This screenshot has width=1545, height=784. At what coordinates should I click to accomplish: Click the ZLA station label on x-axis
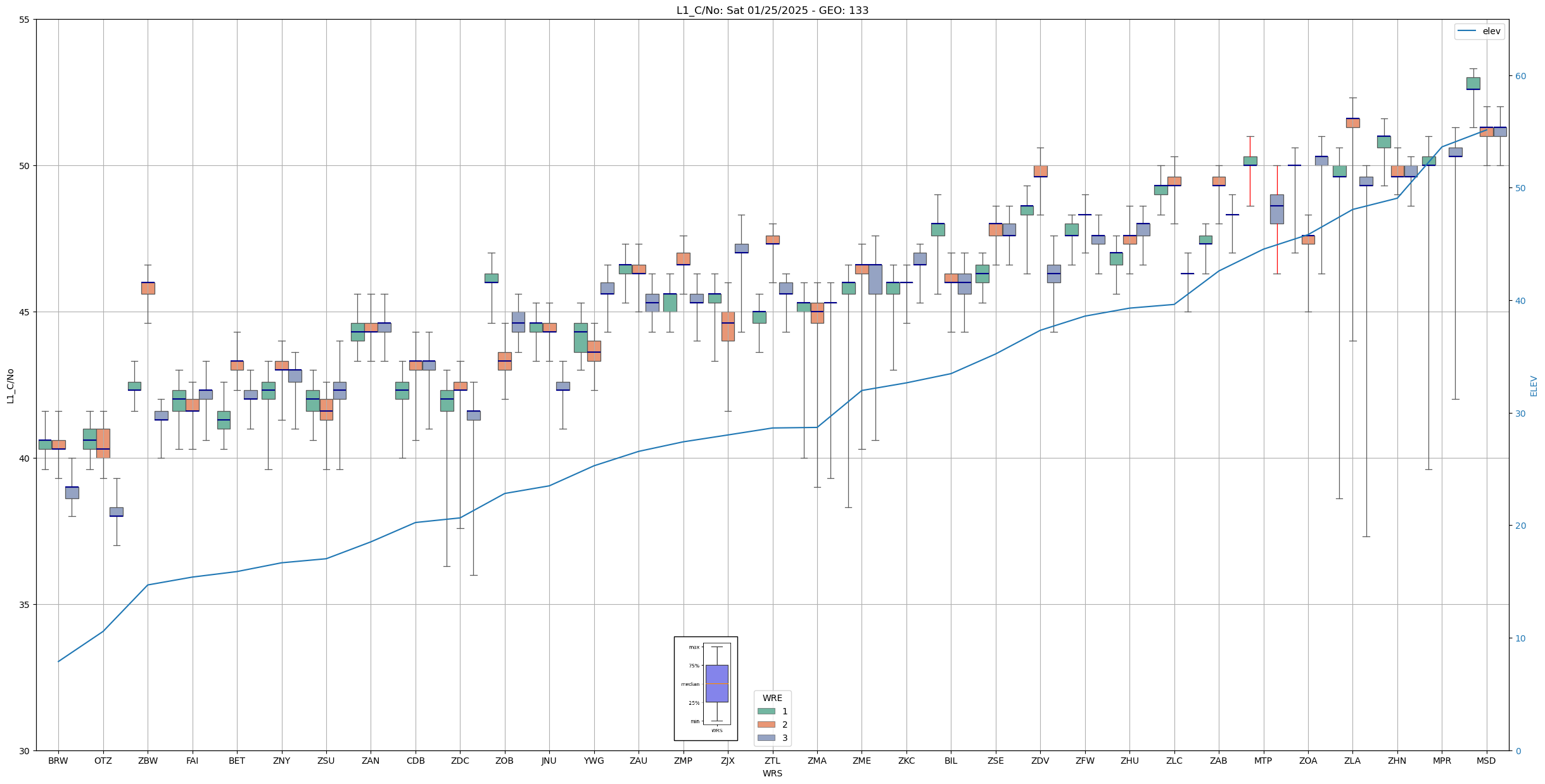click(x=1352, y=761)
